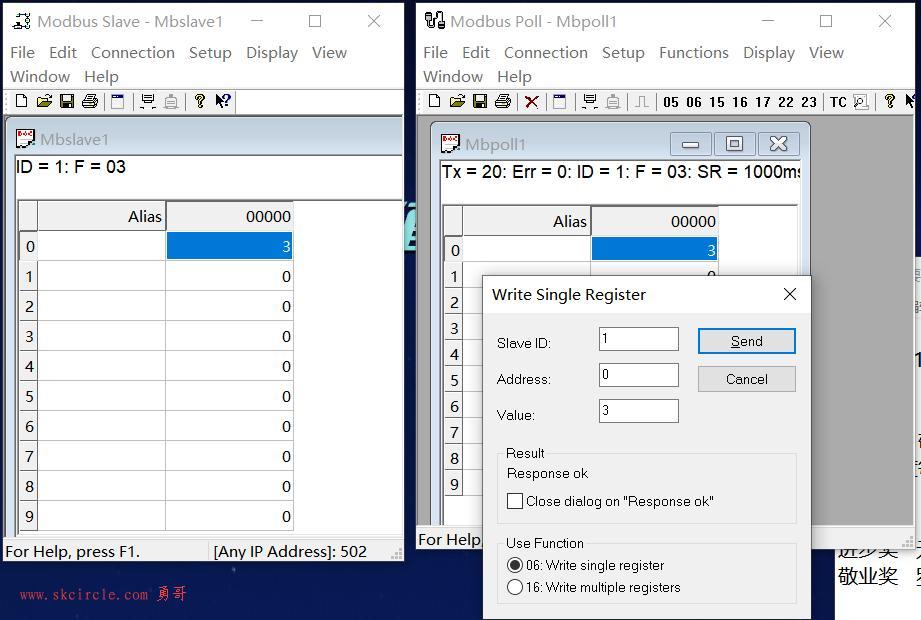Click Save icon in Modbus Slave toolbar

point(67,101)
